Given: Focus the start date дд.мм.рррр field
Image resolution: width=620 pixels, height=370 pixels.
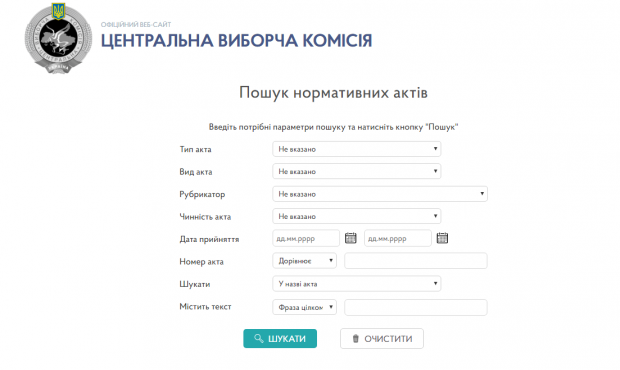Looking at the screenshot, I should 306,238.
